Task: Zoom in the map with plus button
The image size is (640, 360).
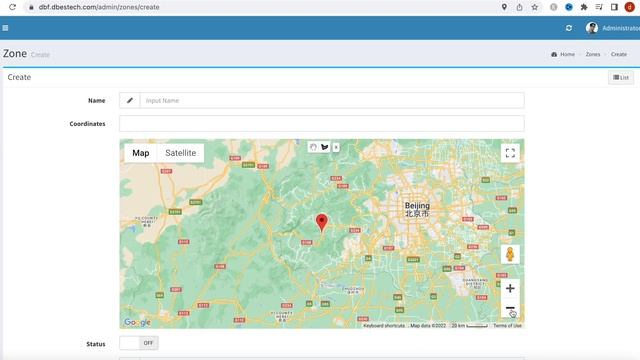Action: click(510, 289)
